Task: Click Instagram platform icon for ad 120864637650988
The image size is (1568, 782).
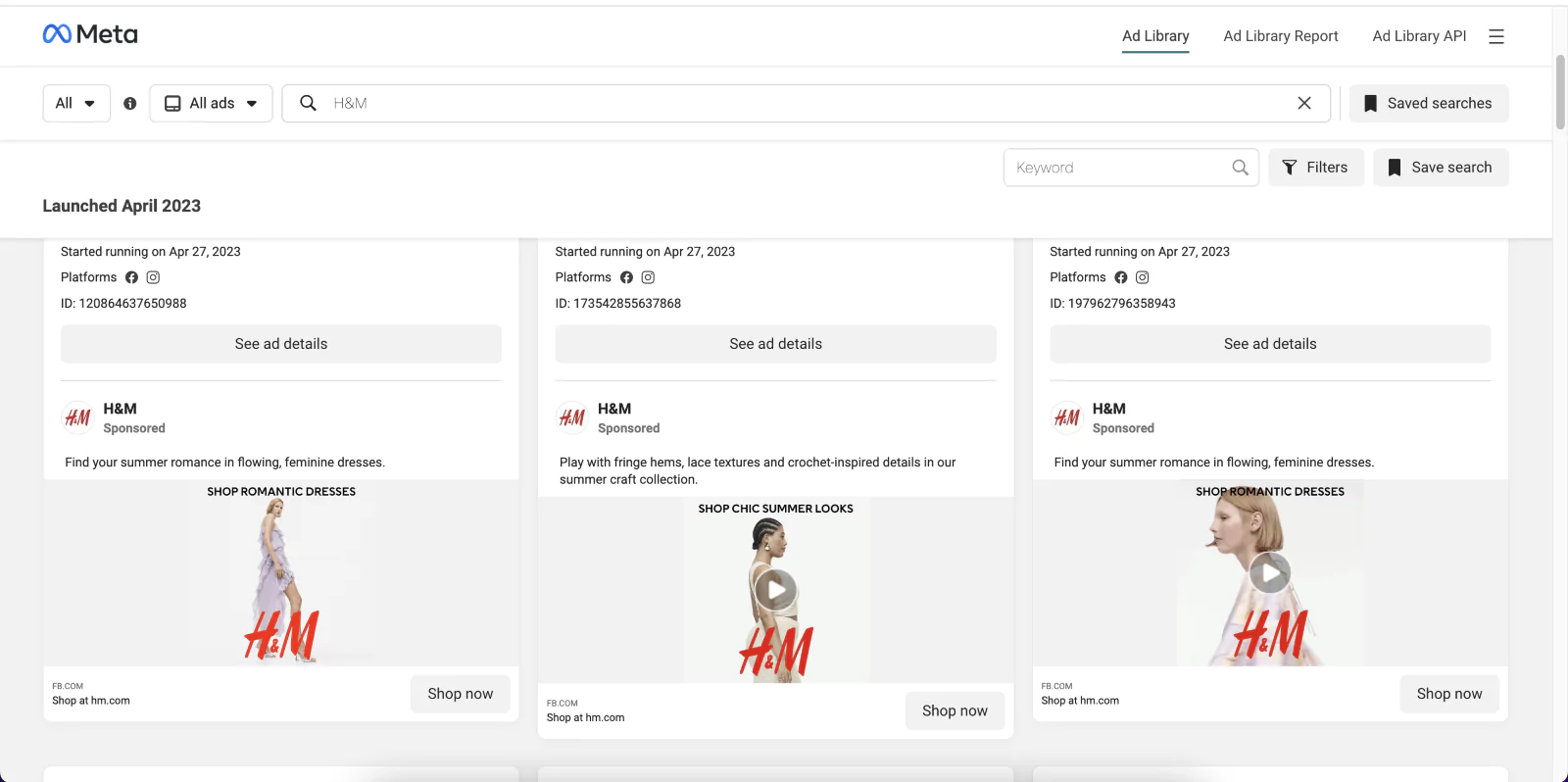Action: point(153,277)
